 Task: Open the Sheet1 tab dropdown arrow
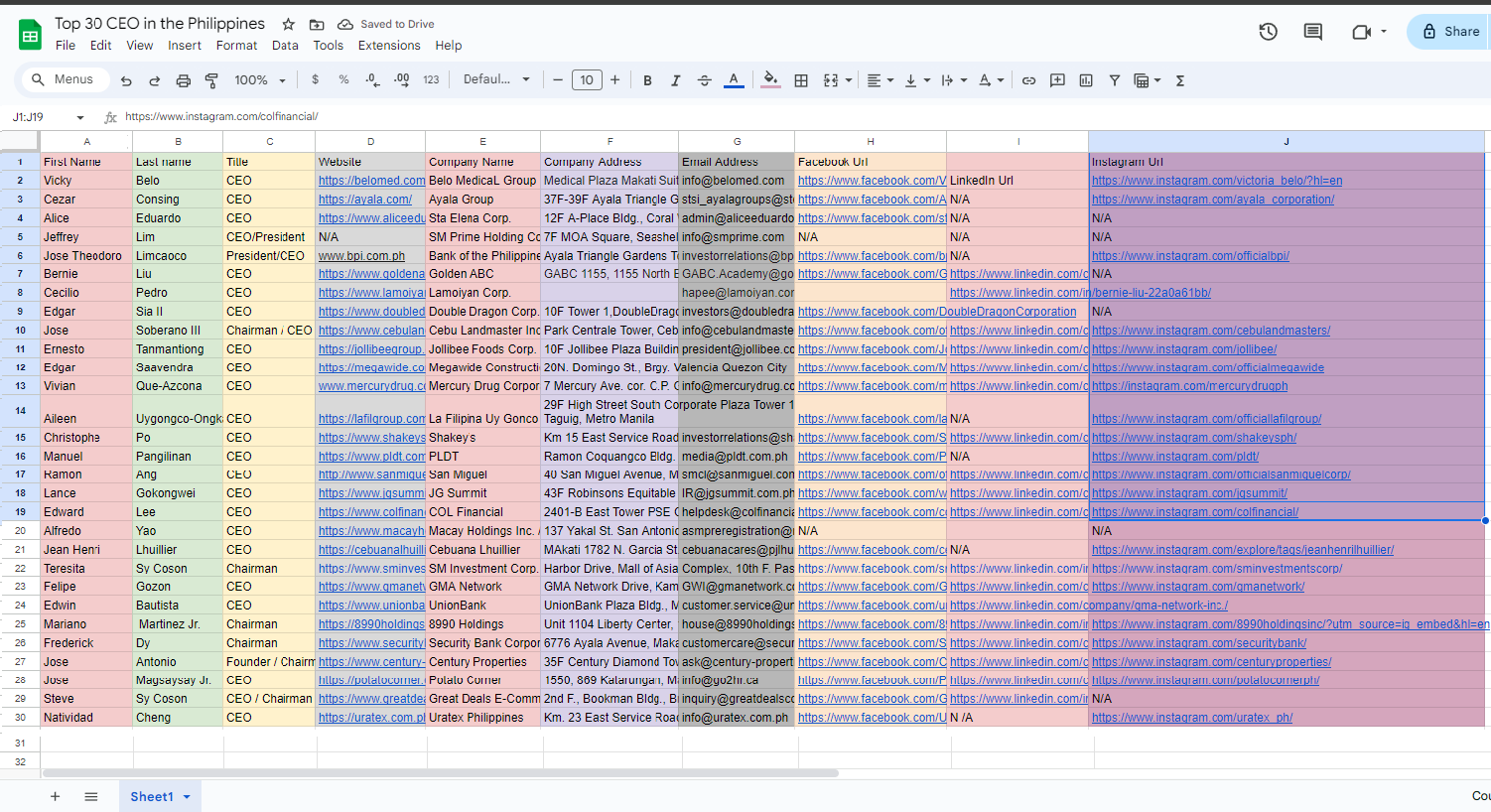[x=187, y=797]
